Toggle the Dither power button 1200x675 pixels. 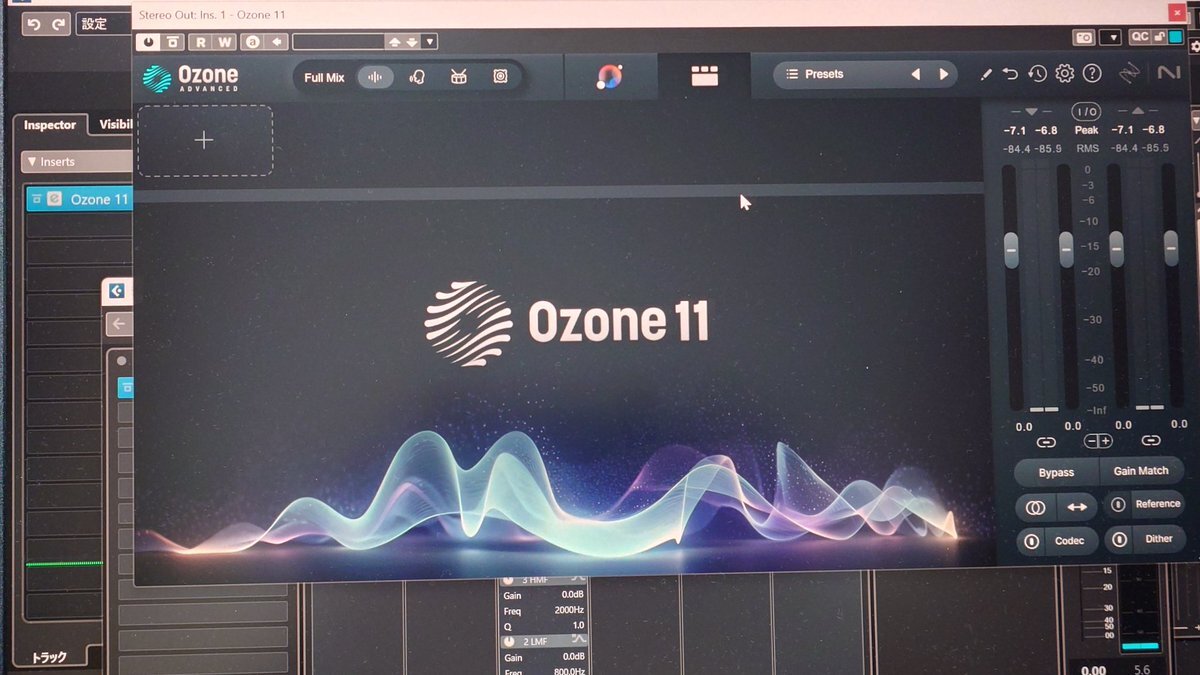tap(1120, 540)
